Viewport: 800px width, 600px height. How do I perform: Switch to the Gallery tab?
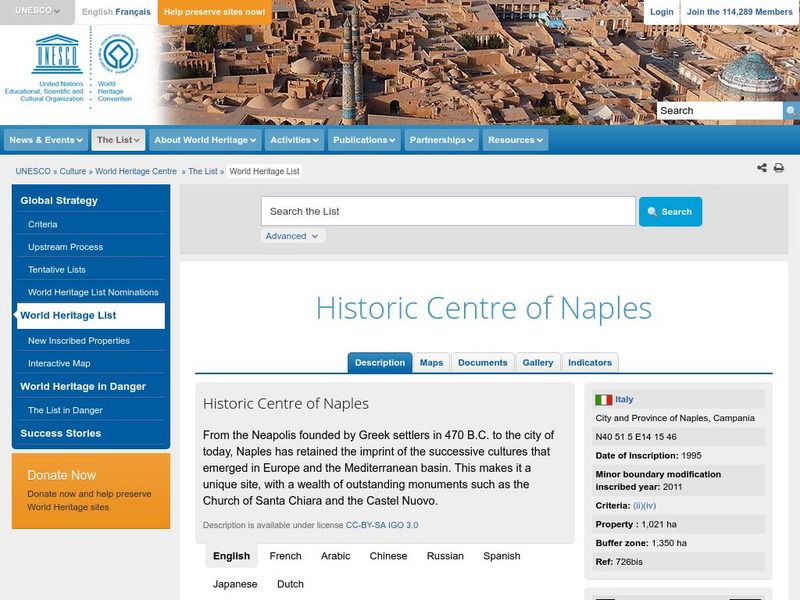[x=537, y=362]
